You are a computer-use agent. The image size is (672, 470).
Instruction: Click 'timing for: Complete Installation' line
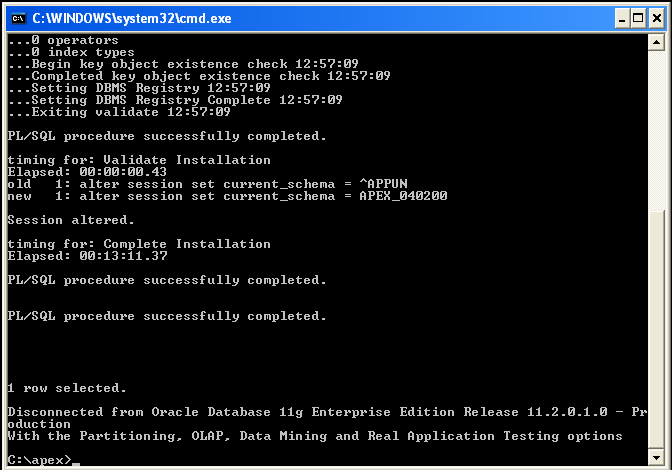139,244
